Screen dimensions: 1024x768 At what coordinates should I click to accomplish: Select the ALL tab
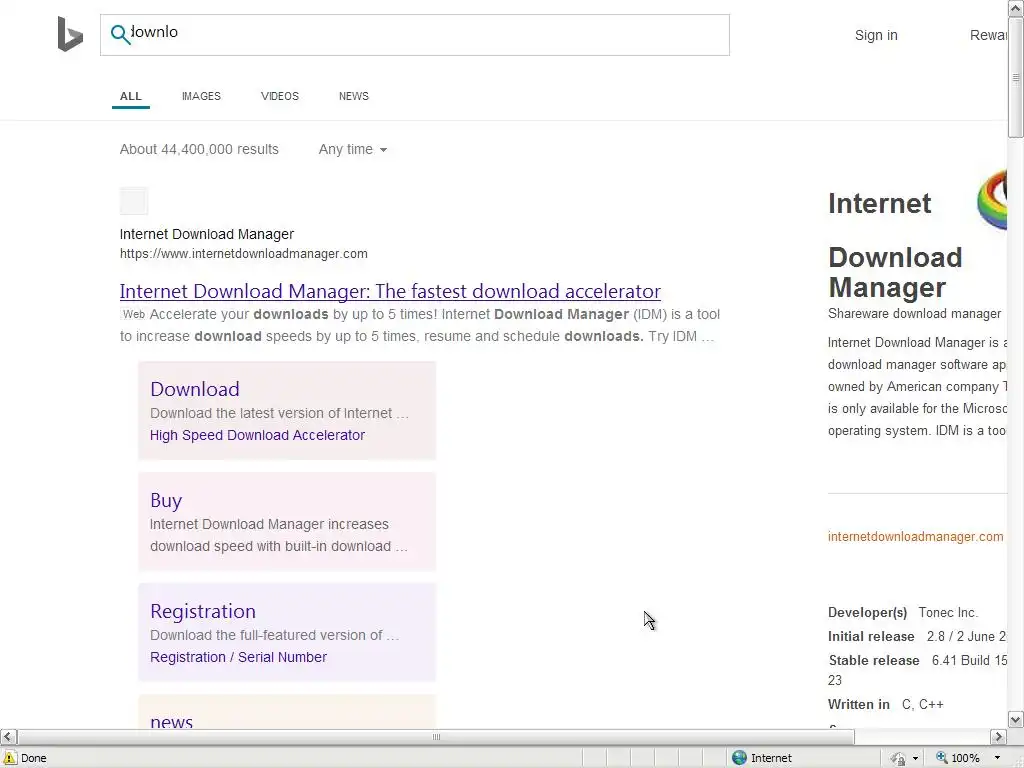click(131, 96)
